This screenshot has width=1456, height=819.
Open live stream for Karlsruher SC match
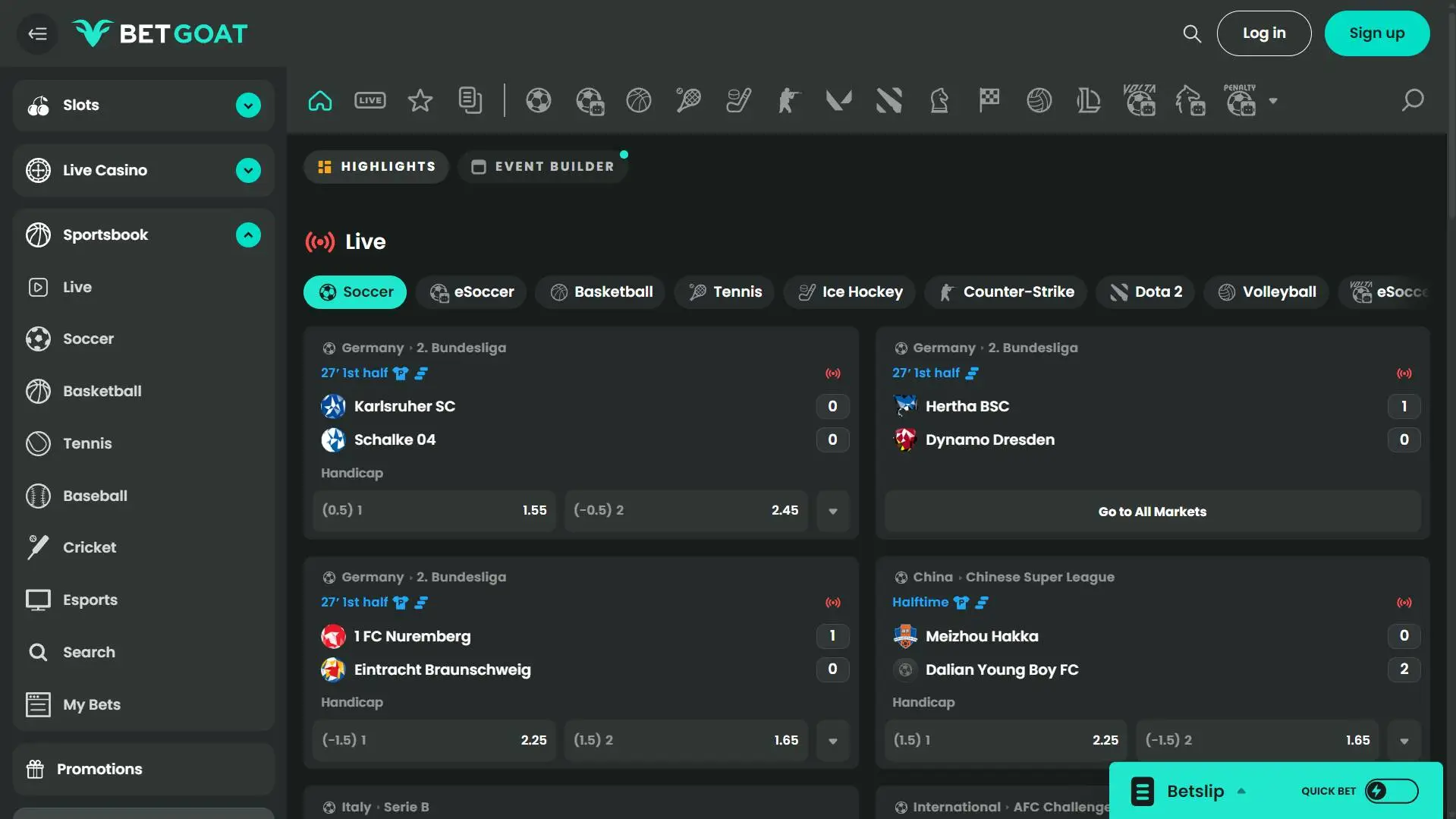tap(833, 373)
